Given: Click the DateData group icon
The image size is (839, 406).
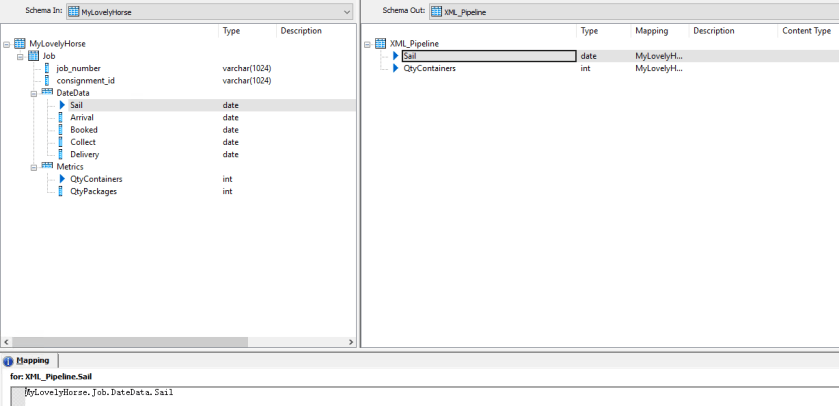Looking at the screenshot, I should coord(47,93).
